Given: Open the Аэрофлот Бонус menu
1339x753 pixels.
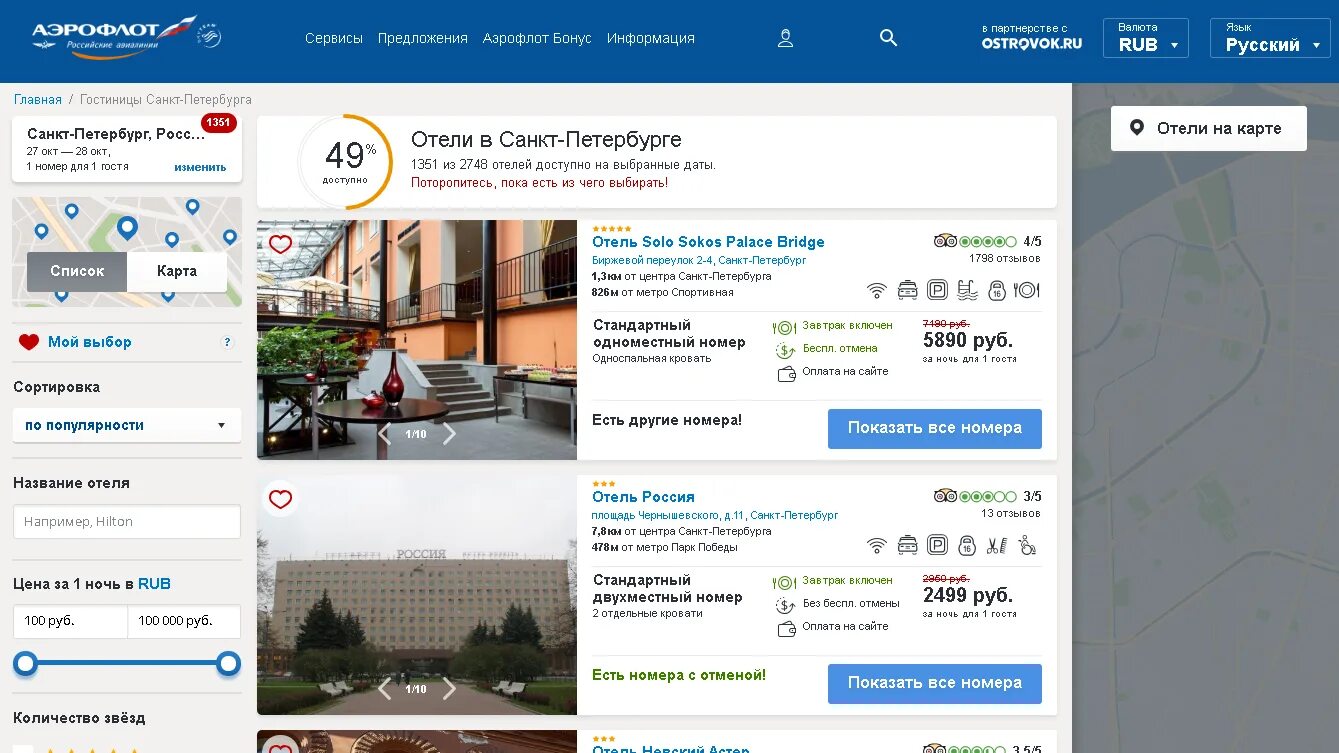Looking at the screenshot, I should [537, 38].
